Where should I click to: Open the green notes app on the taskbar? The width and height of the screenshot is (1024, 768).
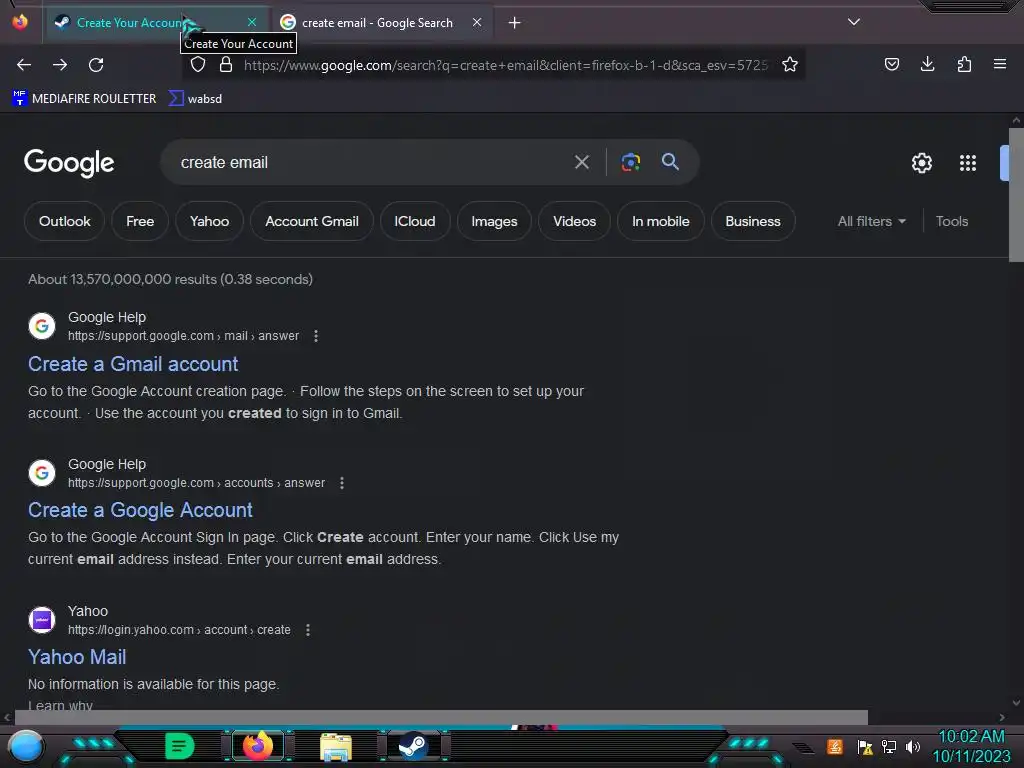(180, 746)
